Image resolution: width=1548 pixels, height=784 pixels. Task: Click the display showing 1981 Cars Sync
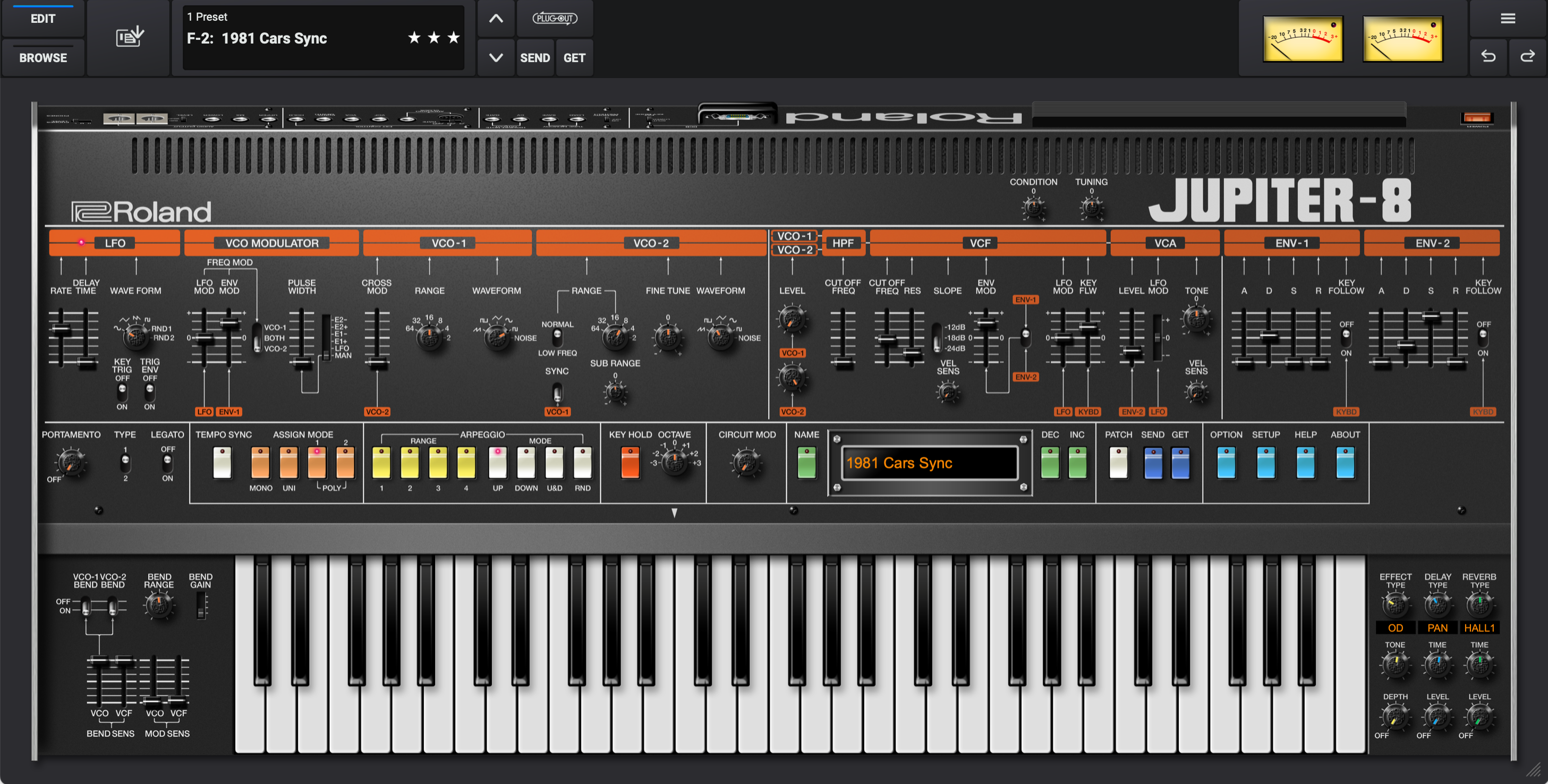[x=930, y=463]
